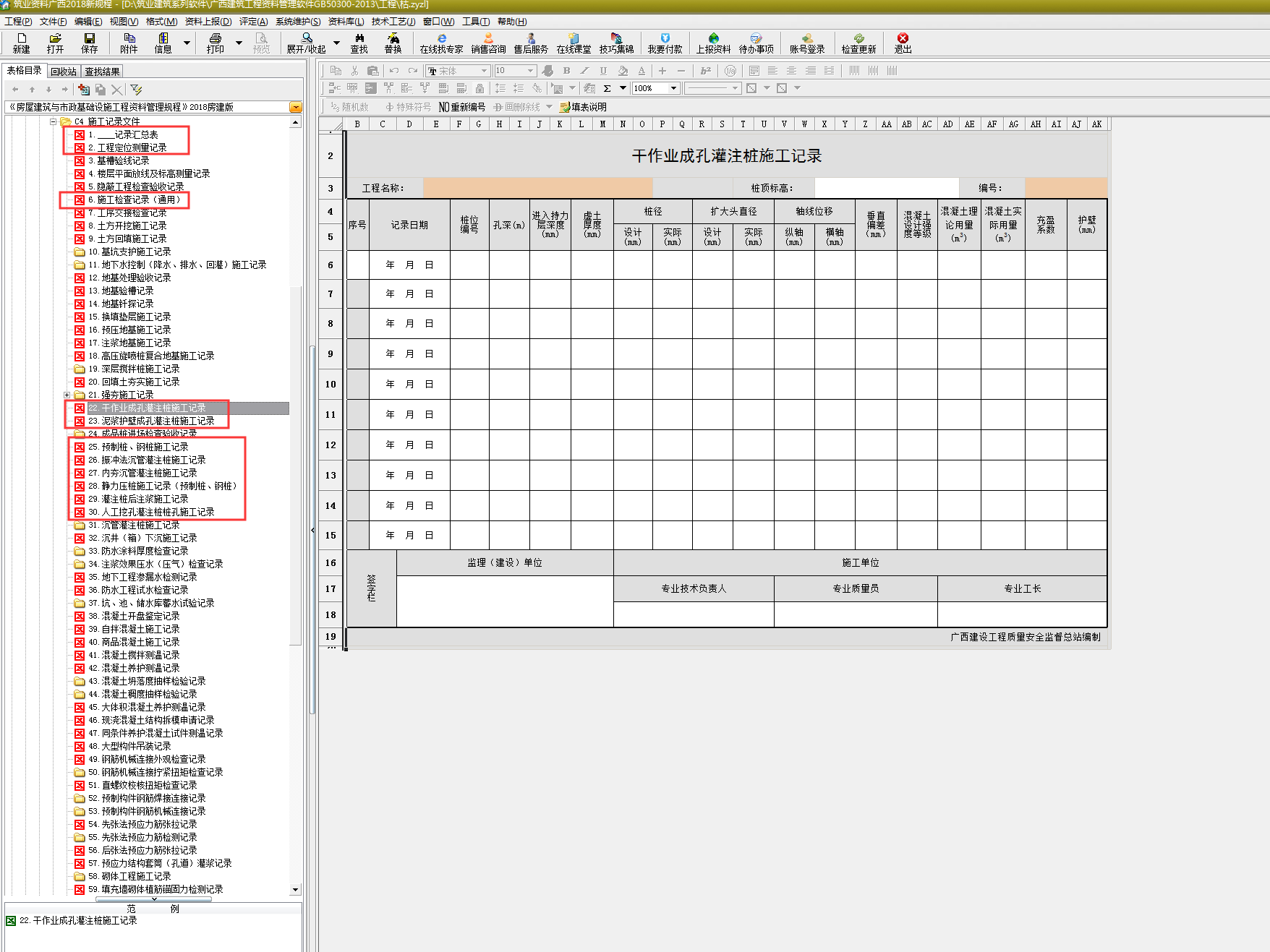Click the 我要付款 payment icon
The width and height of the screenshot is (1270, 952).
665,43
